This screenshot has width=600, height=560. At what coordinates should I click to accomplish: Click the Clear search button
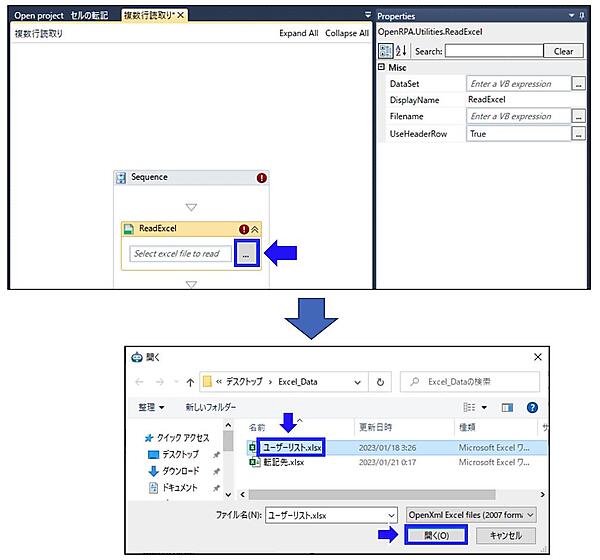click(x=563, y=51)
